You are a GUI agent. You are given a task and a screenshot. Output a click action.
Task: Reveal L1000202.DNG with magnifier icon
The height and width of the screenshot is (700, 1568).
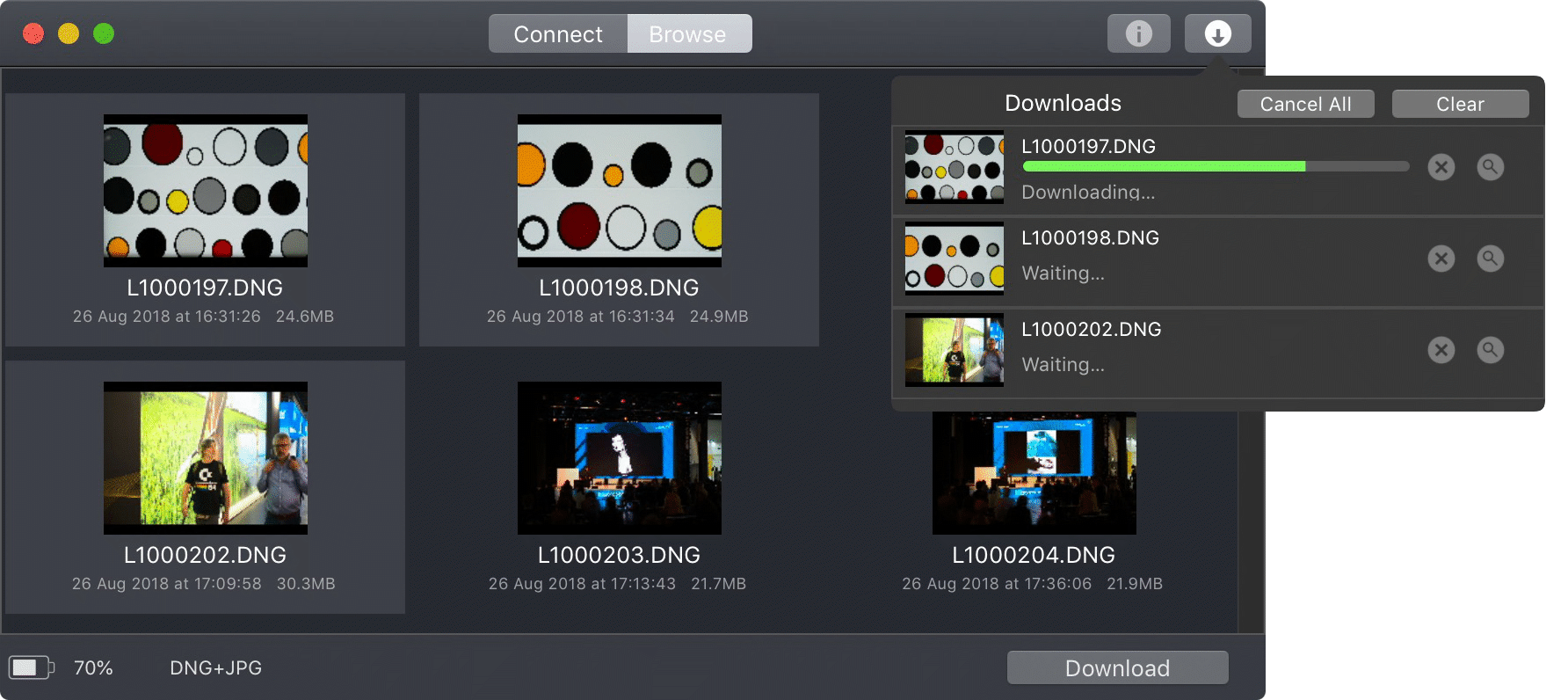click(x=1490, y=350)
